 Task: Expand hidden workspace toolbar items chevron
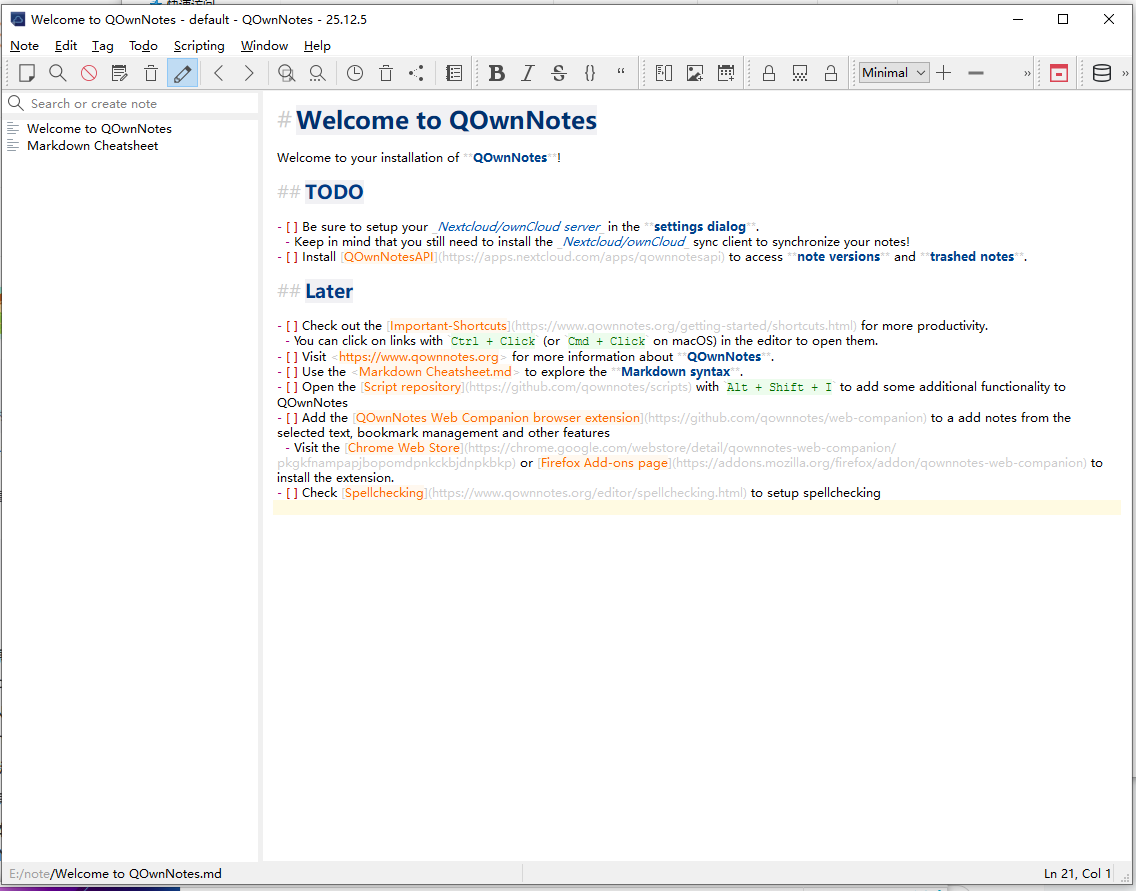coord(1027,73)
